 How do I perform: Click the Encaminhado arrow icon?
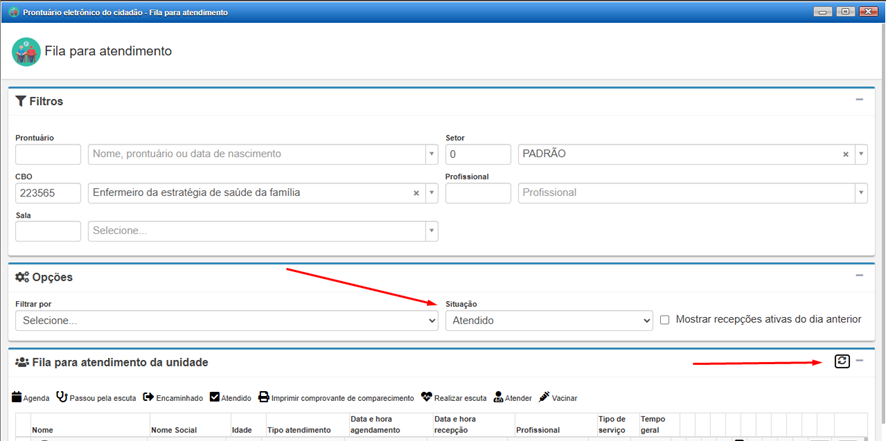(149, 397)
